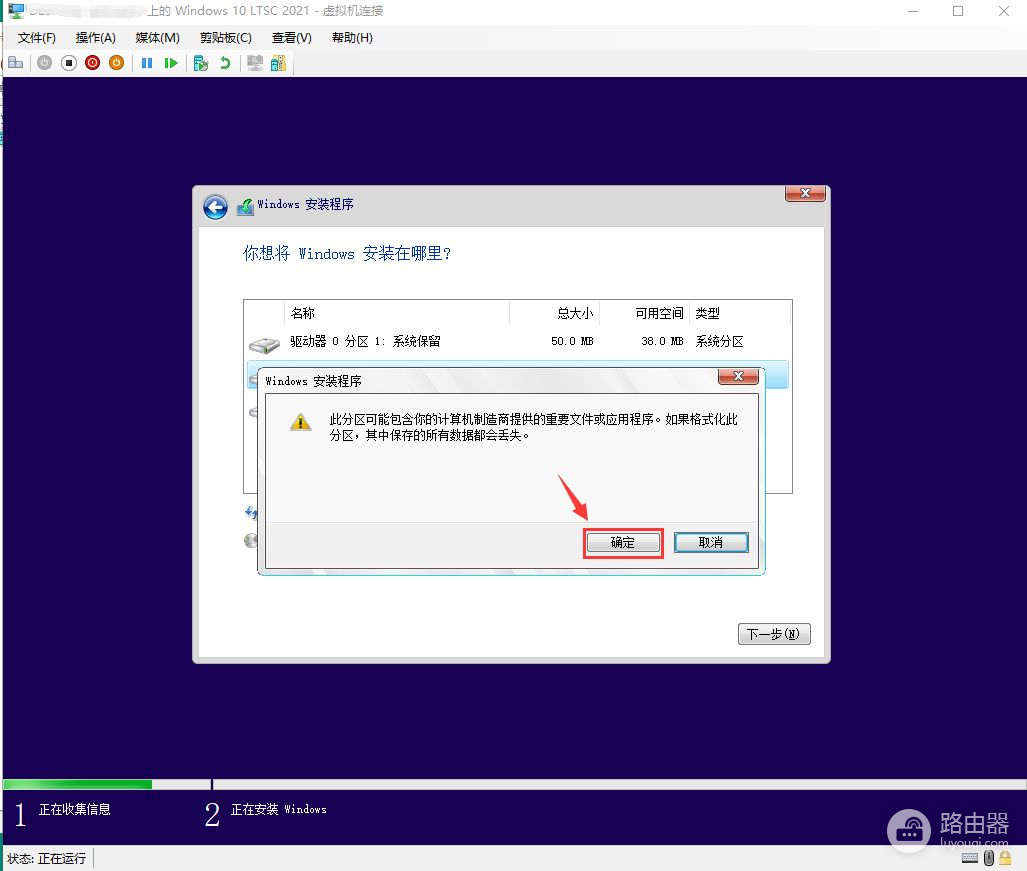The height and width of the screenshot is (871, 1027).
Task: Maximize the virtual machine connection window
Action: tap(958, 11)
